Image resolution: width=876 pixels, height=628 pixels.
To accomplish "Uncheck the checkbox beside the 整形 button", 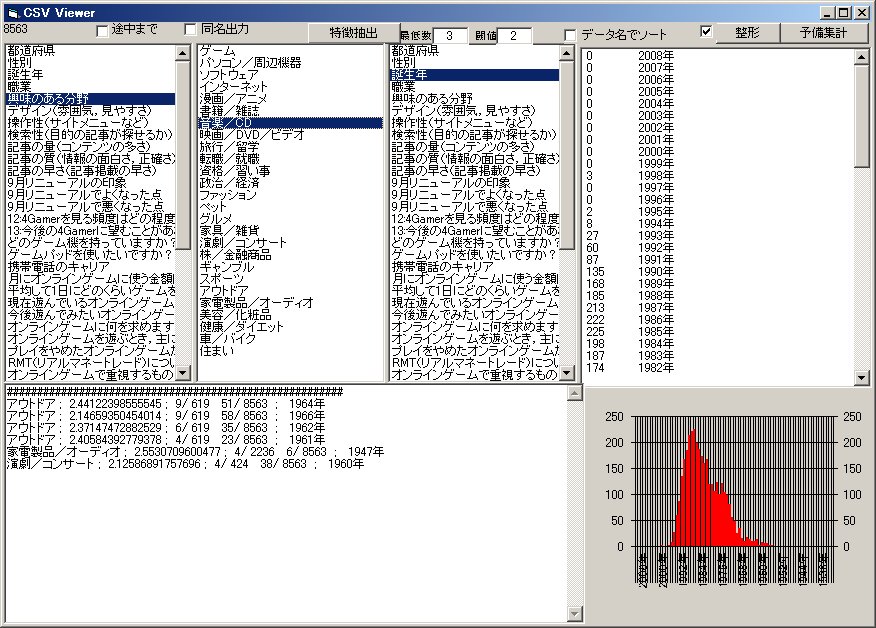I will point(707,32).
